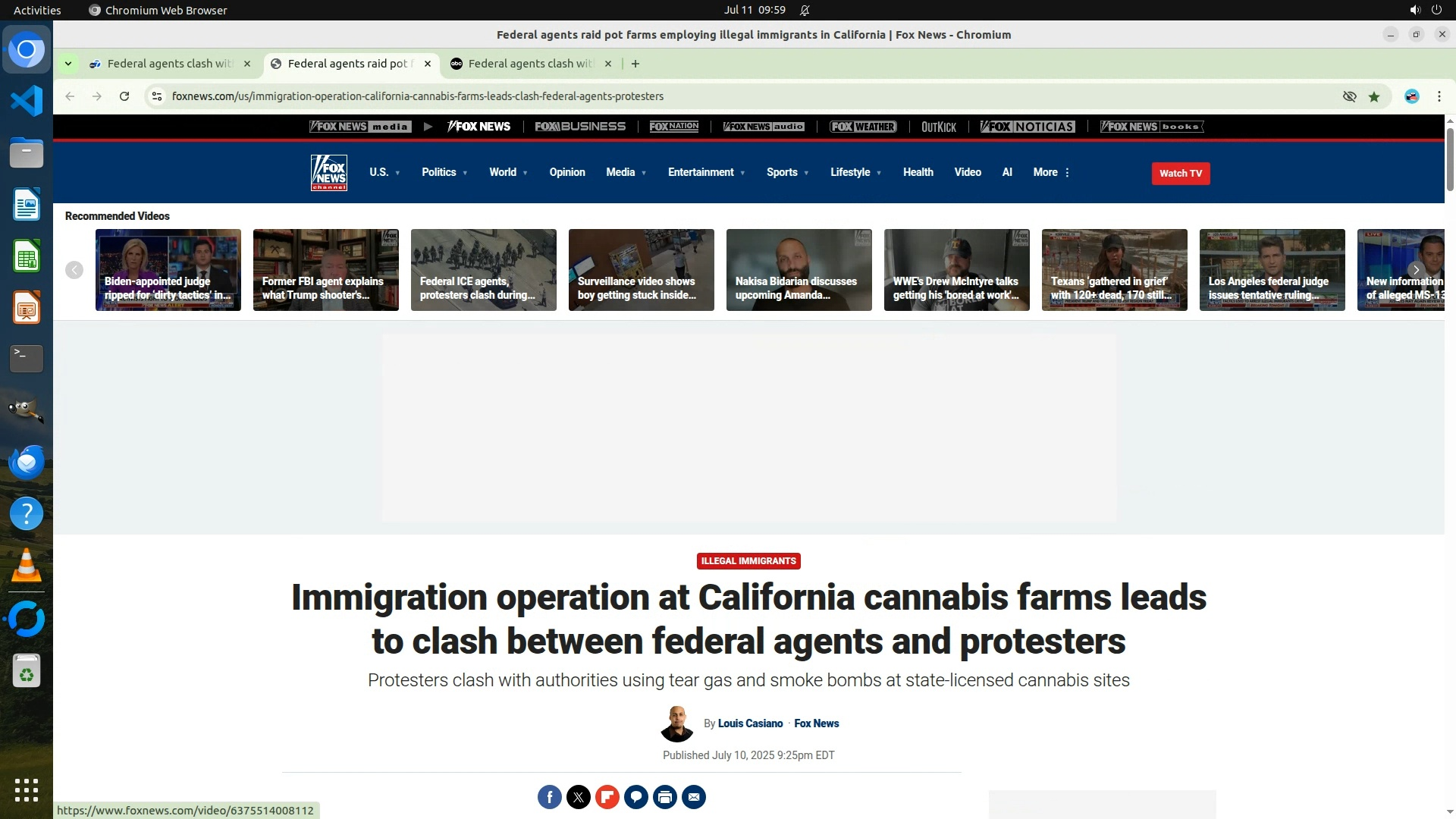Share article on Facebook icon

click(x=550, y=797)
